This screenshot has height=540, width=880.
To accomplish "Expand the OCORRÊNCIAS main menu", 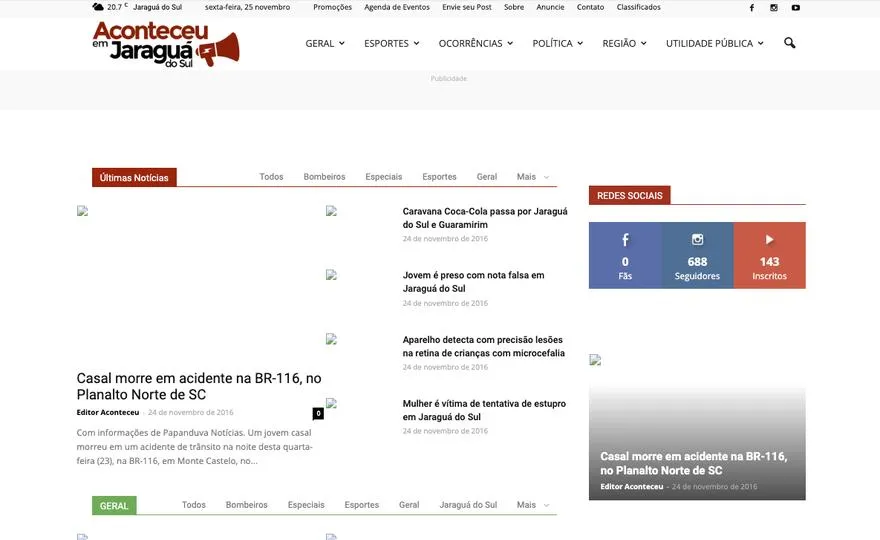I will point(476,43).
